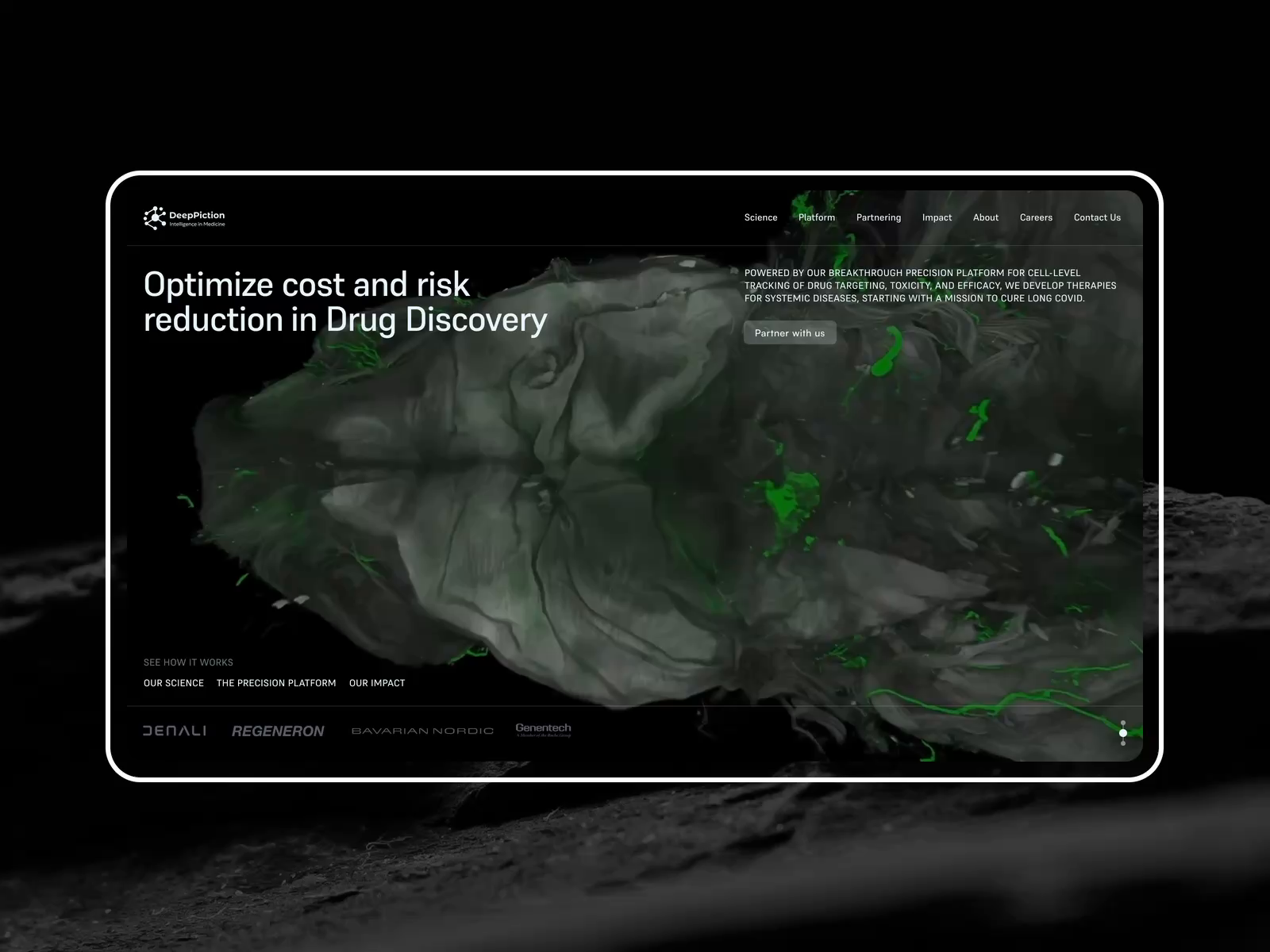Click the Partner with us button

pyautogui.click(x=789, y=332)
